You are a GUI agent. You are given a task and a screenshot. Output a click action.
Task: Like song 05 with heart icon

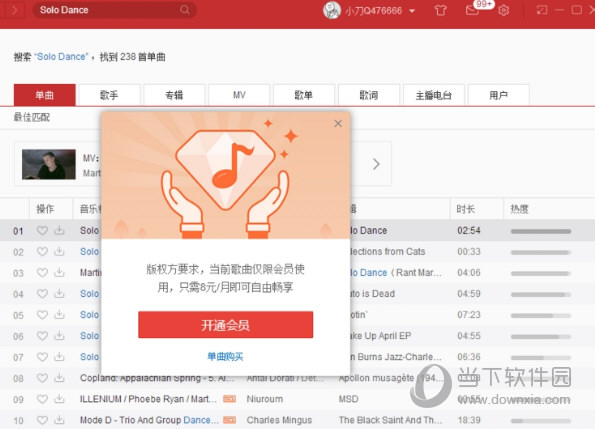click(x=42, y=314)
